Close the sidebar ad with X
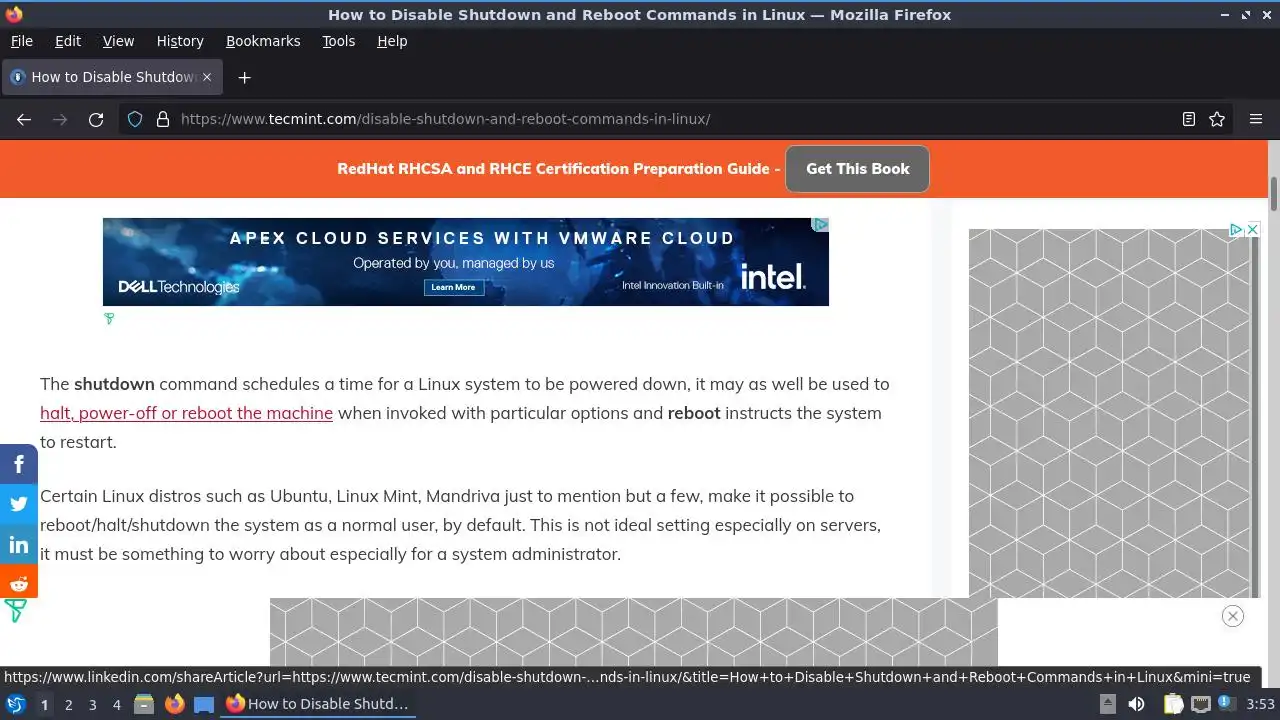 point(1252,229)
